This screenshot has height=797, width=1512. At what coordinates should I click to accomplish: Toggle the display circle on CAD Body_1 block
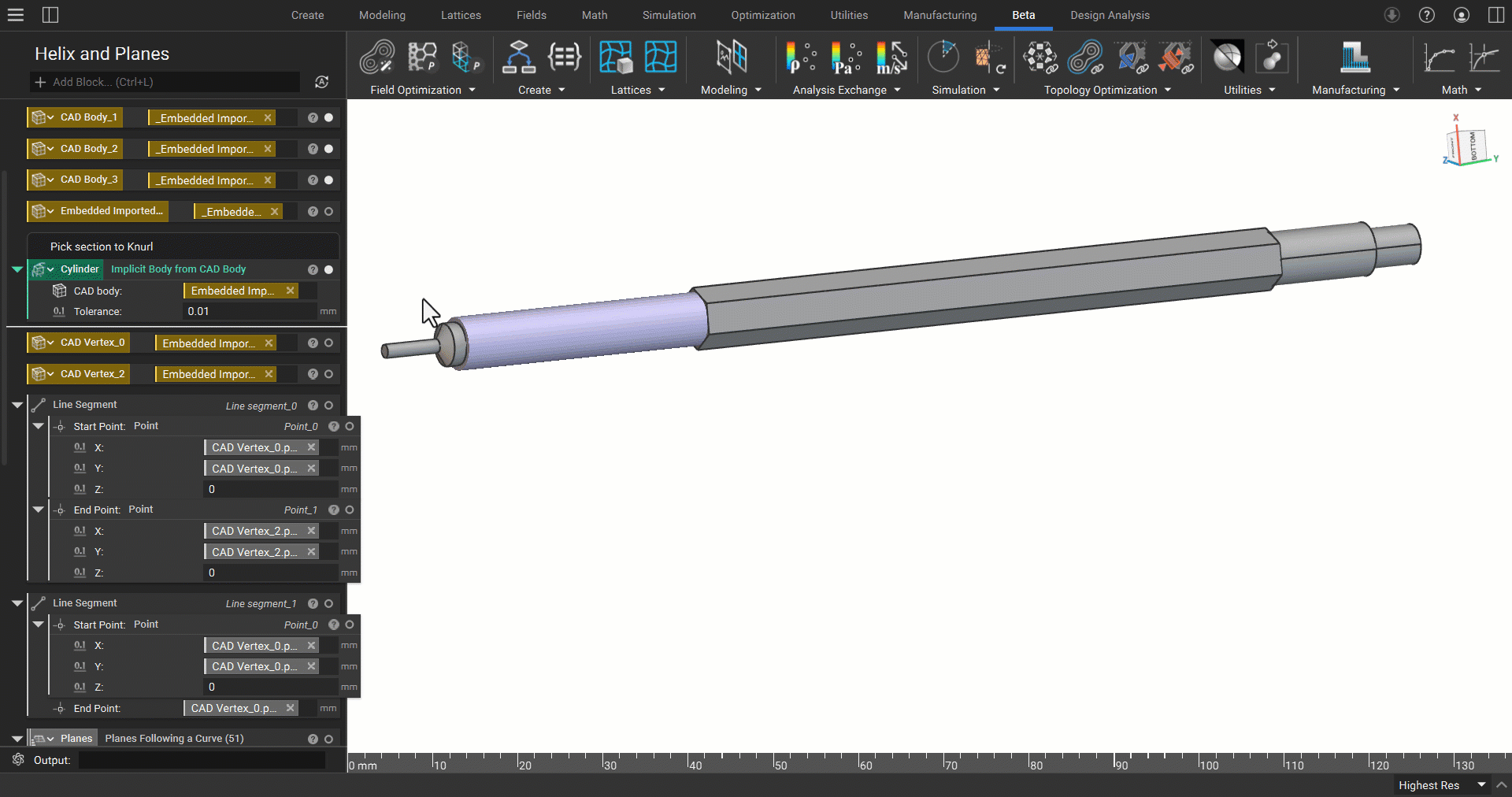click(328, 117)
